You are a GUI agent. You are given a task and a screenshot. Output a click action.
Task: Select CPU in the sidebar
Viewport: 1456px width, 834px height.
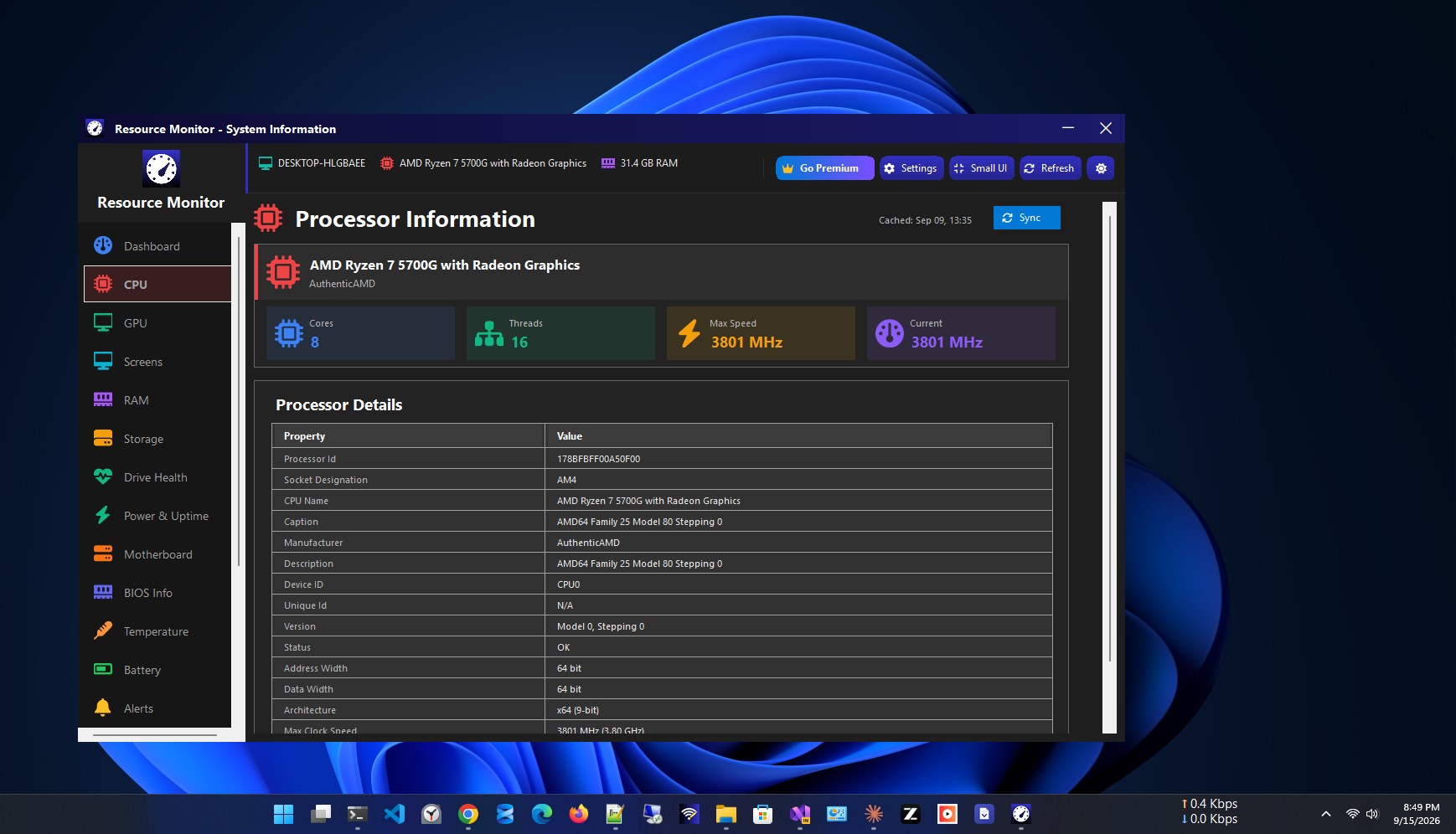[x=157, y=284]
